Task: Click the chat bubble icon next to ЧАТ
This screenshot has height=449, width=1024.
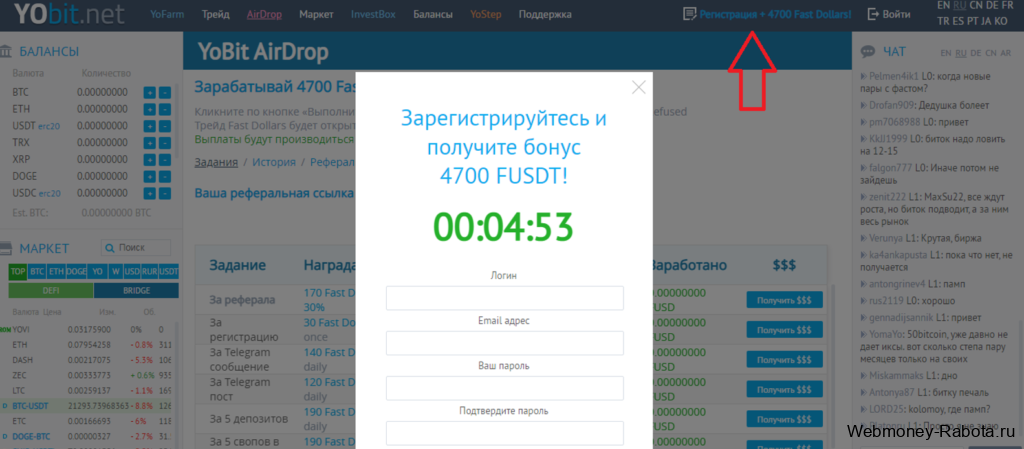Action: click(868, 52)
